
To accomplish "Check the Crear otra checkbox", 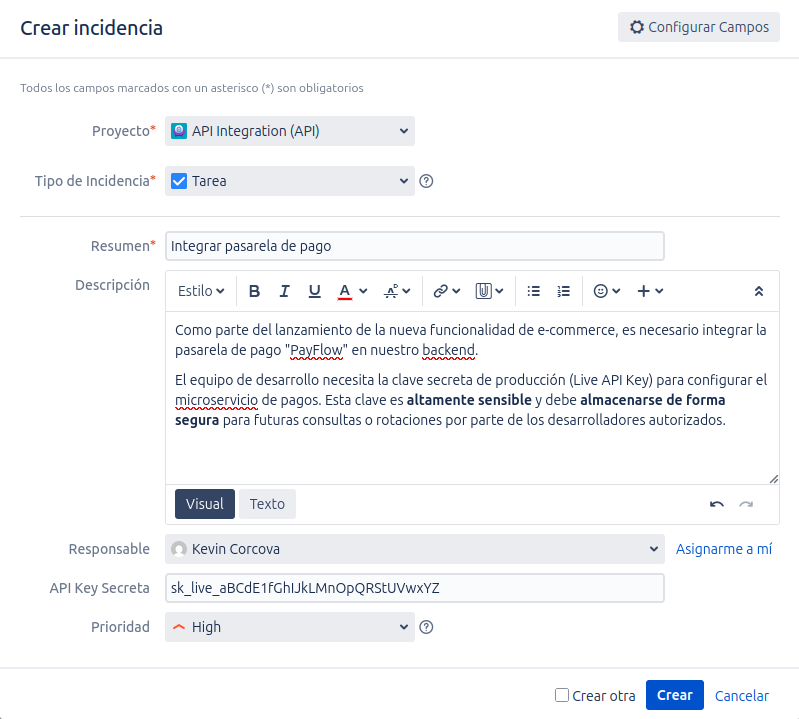I will (x=562, y=695).
